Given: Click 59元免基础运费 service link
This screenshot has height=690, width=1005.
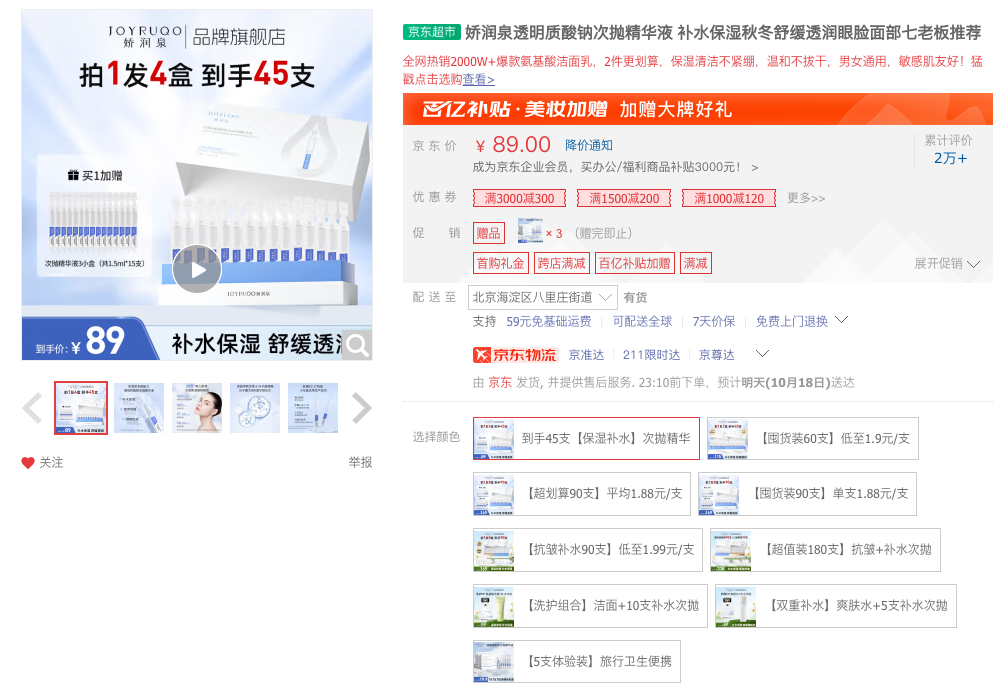Looking at the screenshot, I should point(549,321).
